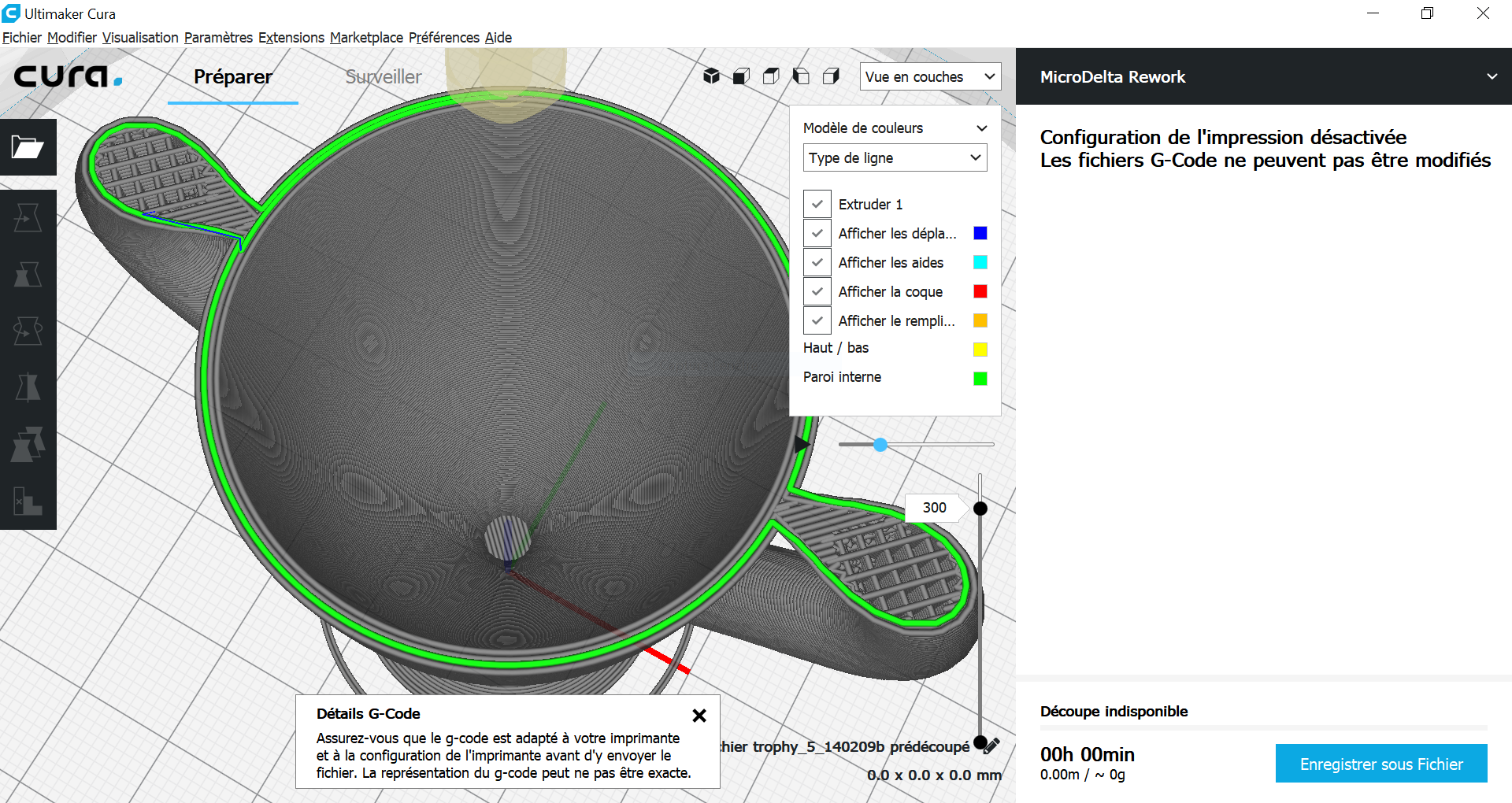Open the Vue en couches dropdown
The height and width of the screenshot is (803, 1512).
coord(930,76)
